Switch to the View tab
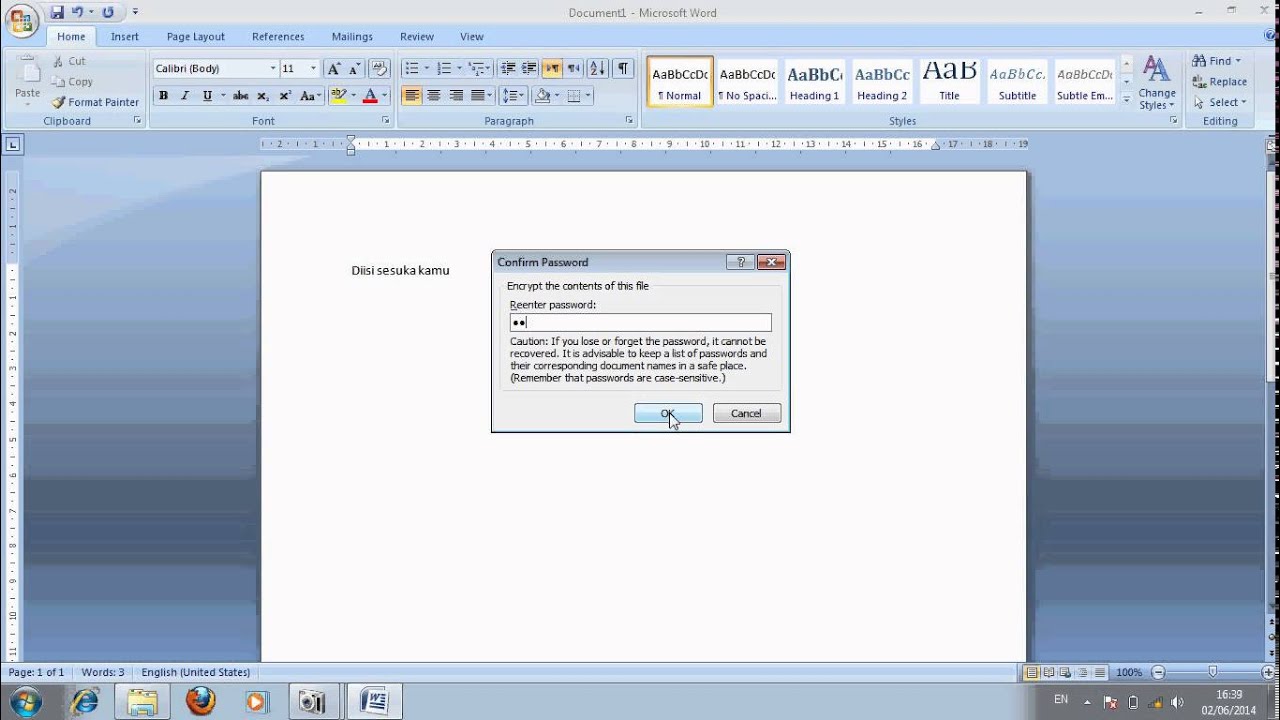 tap(472, 36)
